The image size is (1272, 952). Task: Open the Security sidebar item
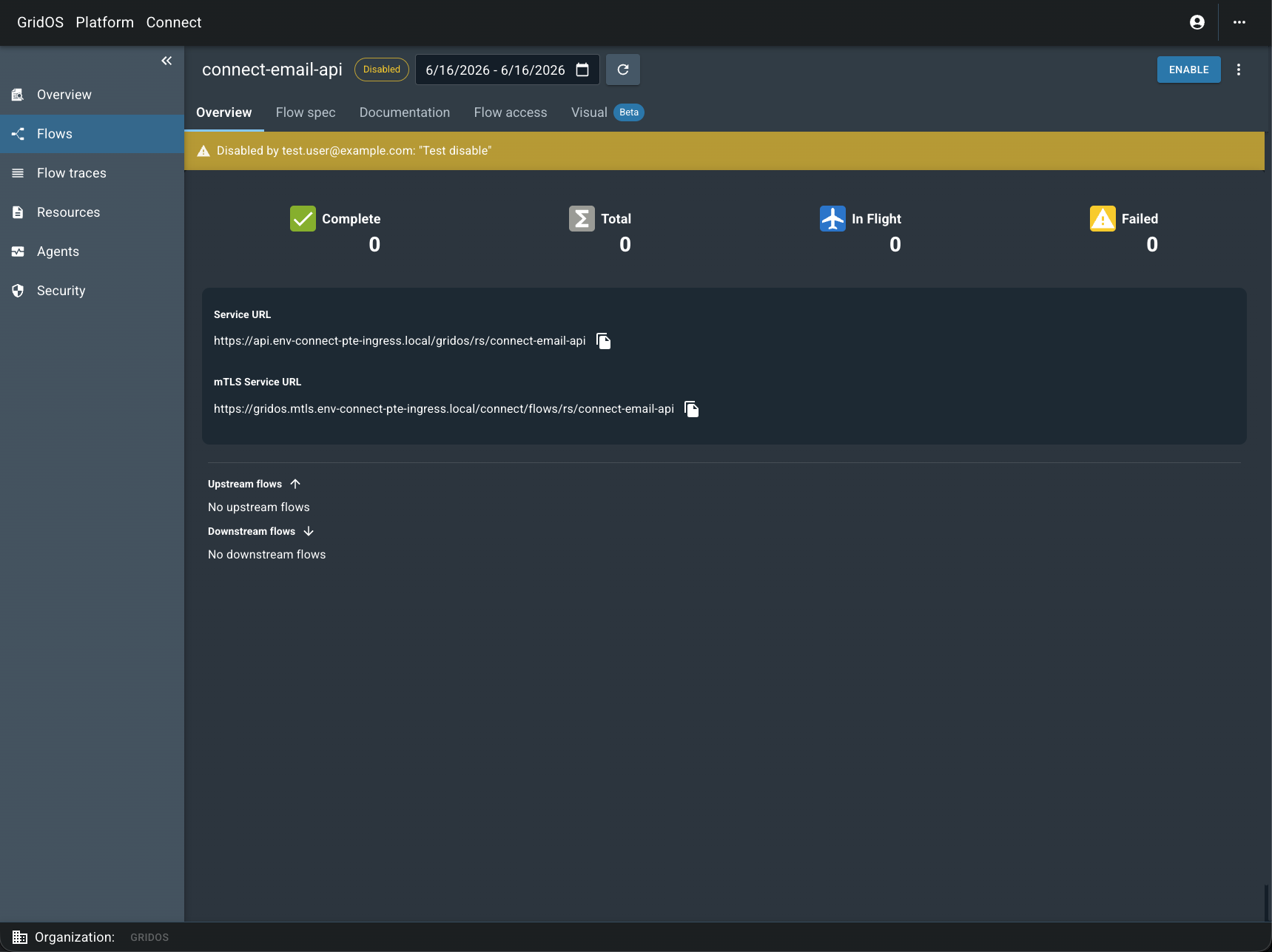point(92,291)
